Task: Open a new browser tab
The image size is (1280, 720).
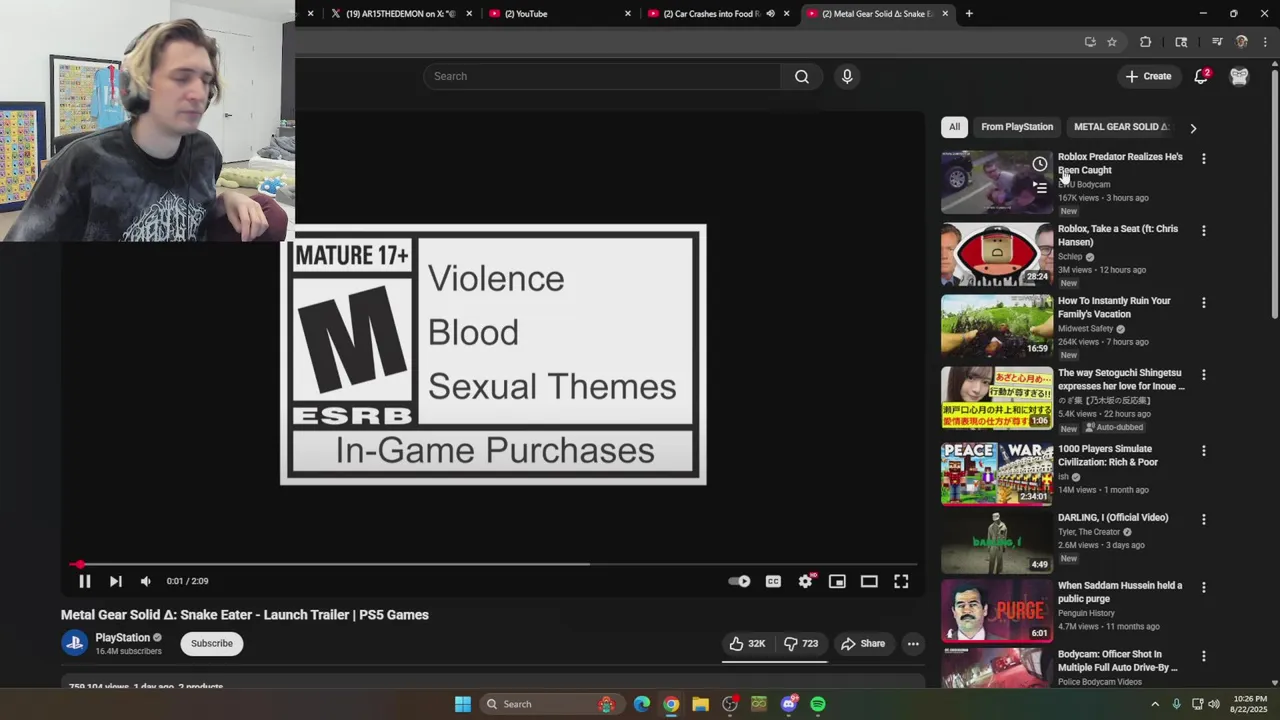Action: click(x=969, y=14)
